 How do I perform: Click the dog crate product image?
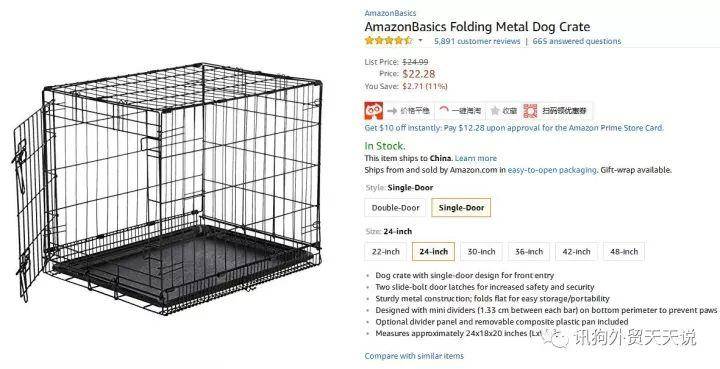(168, 188)
